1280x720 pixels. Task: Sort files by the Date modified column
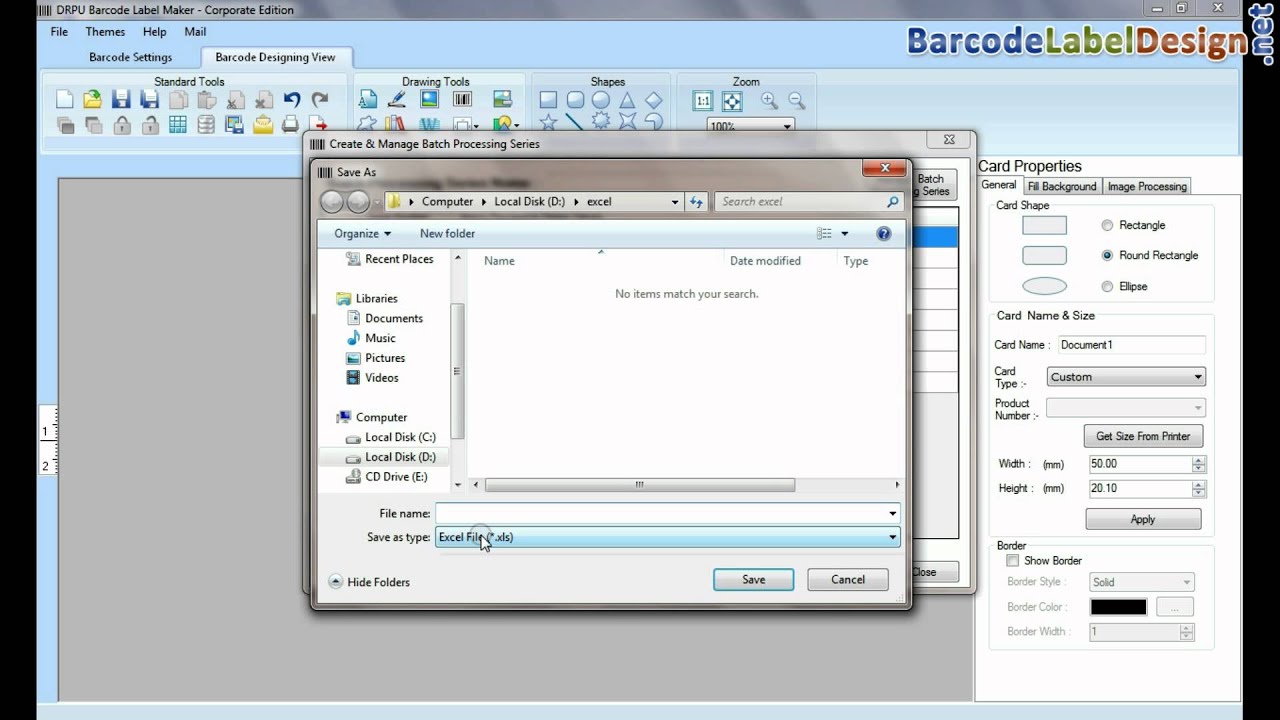[765, 261]
